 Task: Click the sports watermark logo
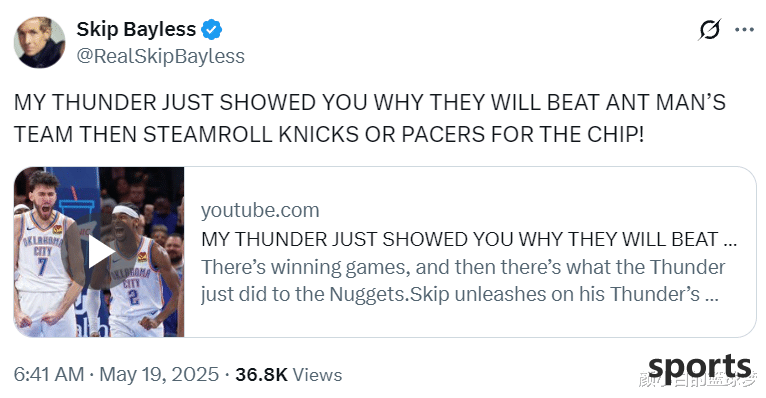699,367
